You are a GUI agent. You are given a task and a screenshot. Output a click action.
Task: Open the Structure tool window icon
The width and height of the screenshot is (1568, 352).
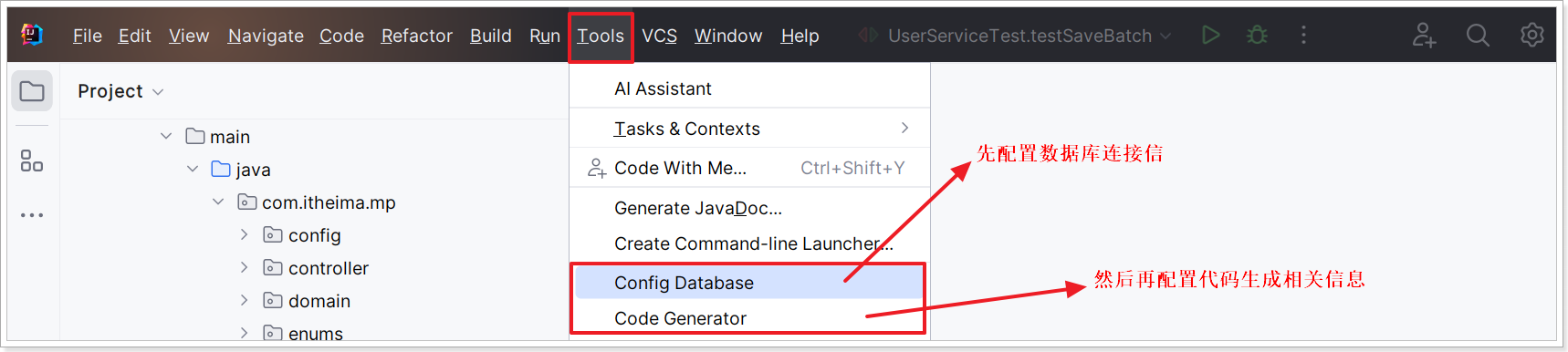(32, 161)
